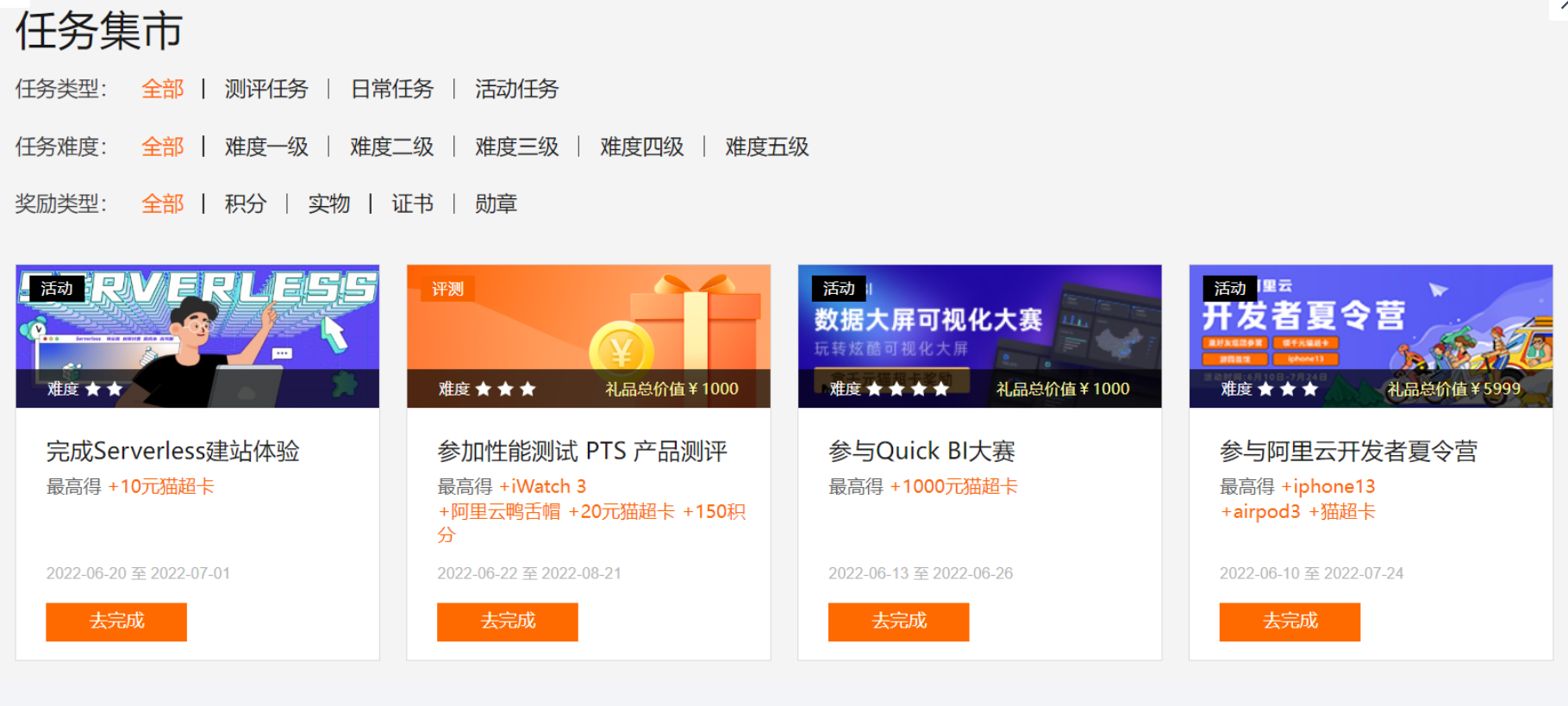This screenshot has width=1568, height=706.
Task: Click date range 2022-06-20 至 2022-07-01
Action: pyautogui.click(x=138, y=573)
